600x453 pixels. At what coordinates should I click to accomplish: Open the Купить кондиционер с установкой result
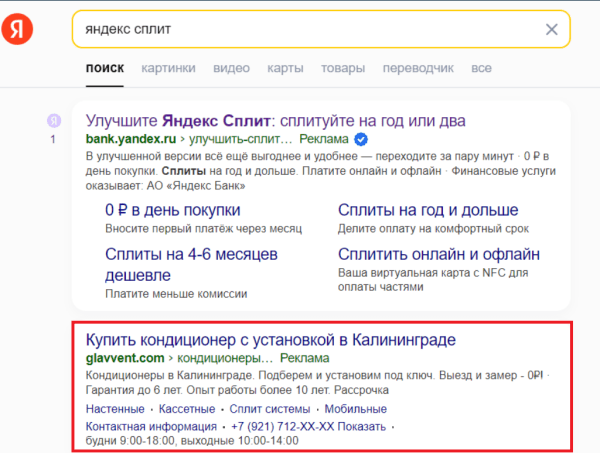[271, 339]
